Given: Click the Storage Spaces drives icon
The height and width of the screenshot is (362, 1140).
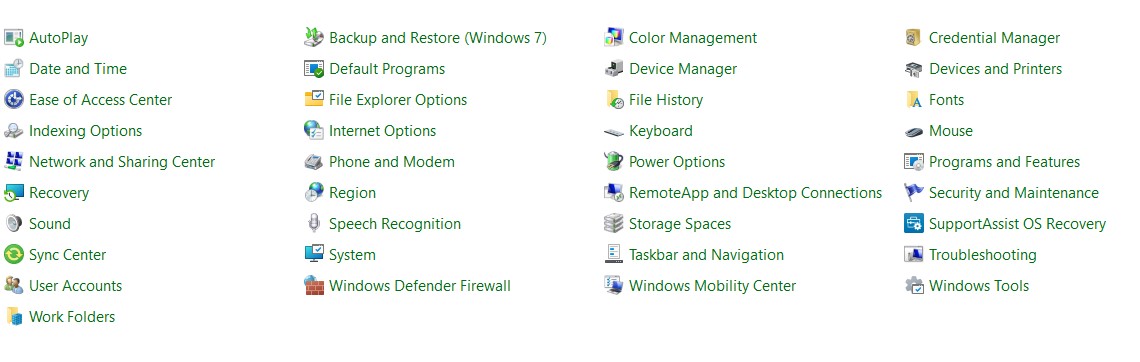Looking at the screenshot, I should click(614, 224).
